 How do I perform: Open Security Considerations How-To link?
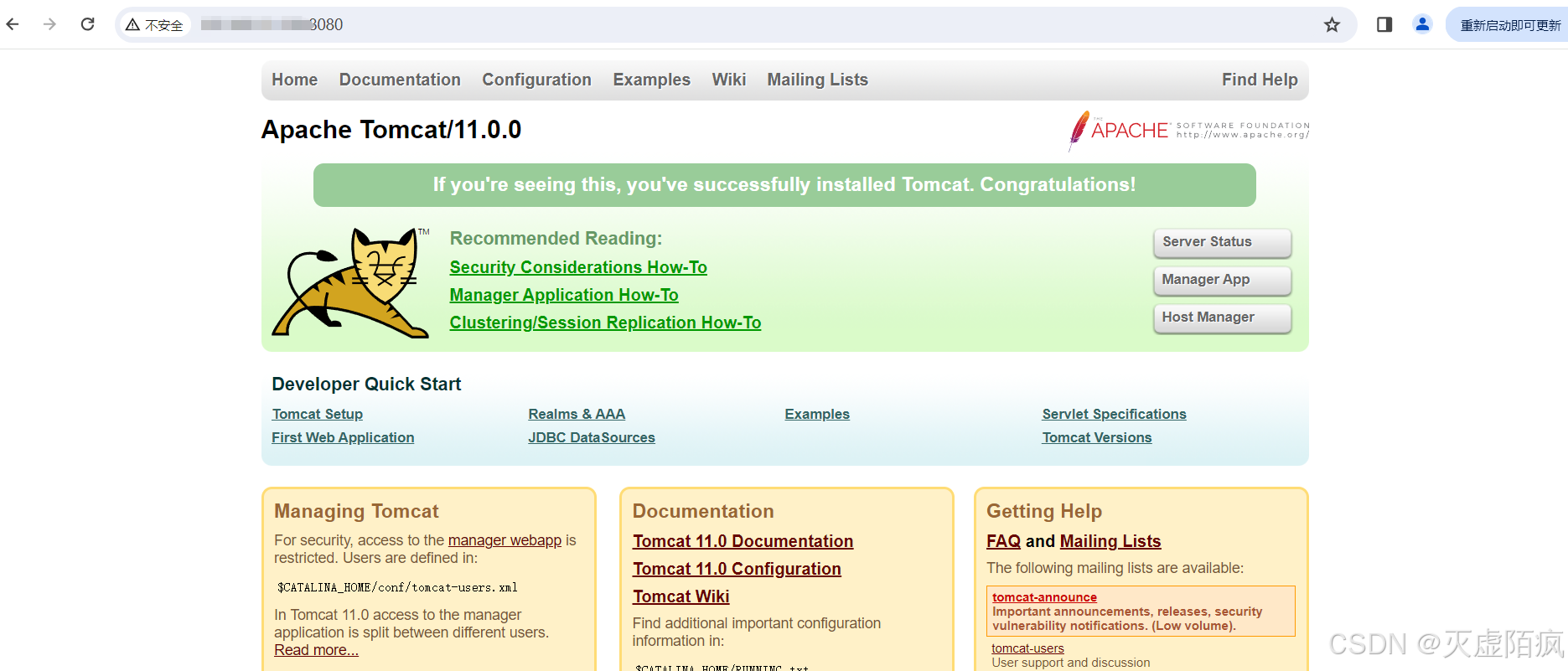coord(578,267)
